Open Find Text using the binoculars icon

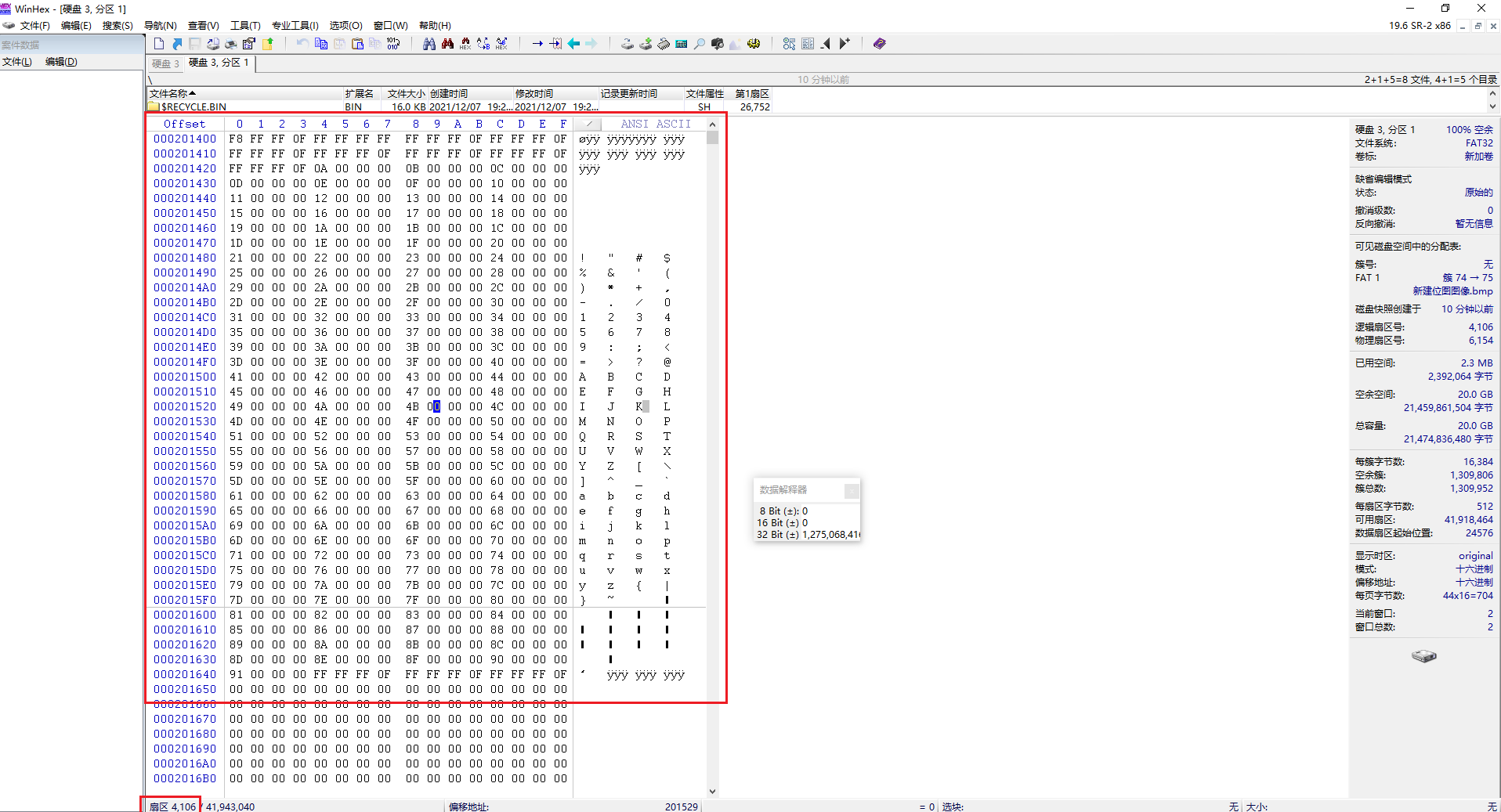point(429,44)
